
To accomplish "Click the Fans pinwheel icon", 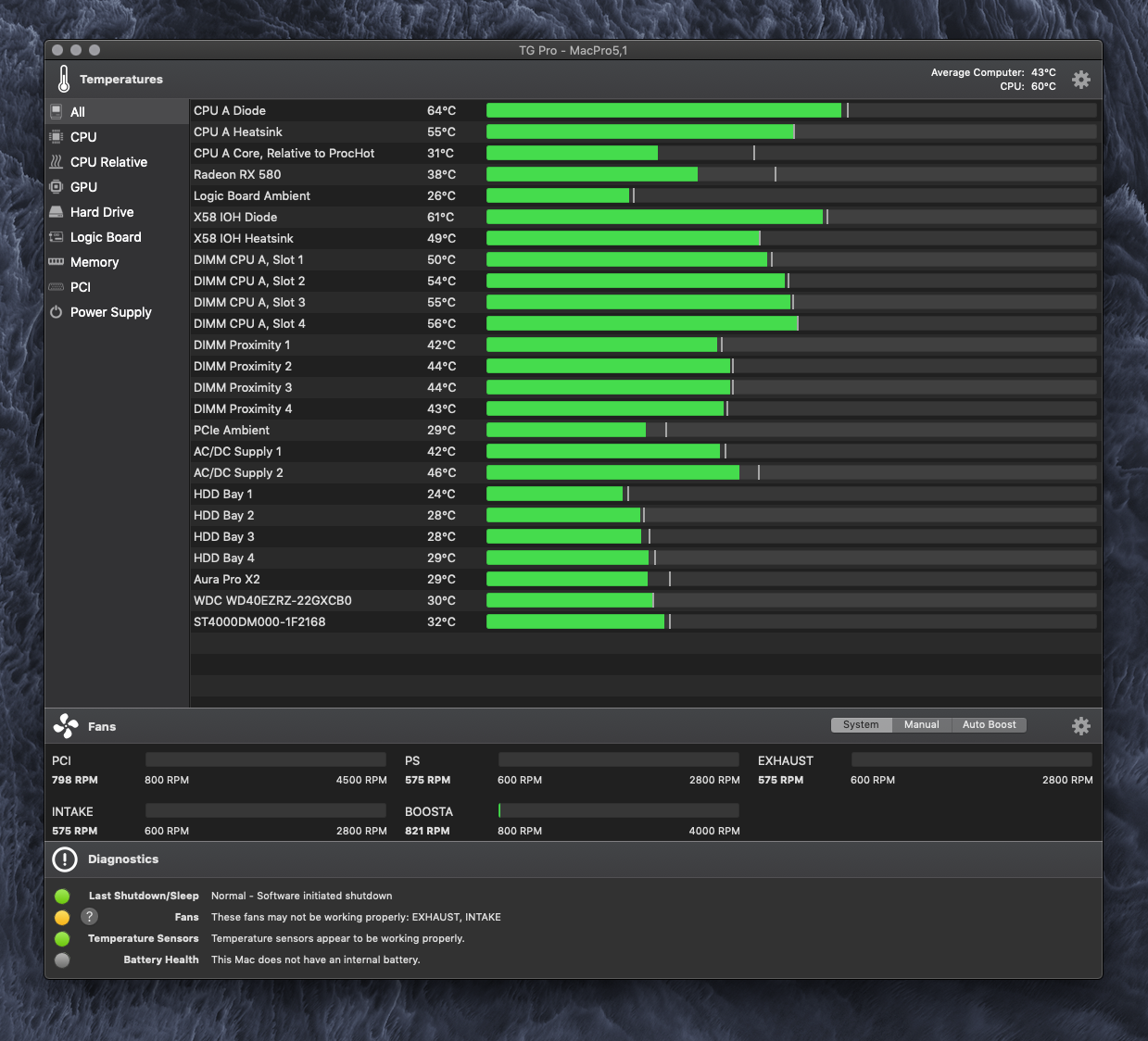I will pyautogui.click(x=66, y=726).
